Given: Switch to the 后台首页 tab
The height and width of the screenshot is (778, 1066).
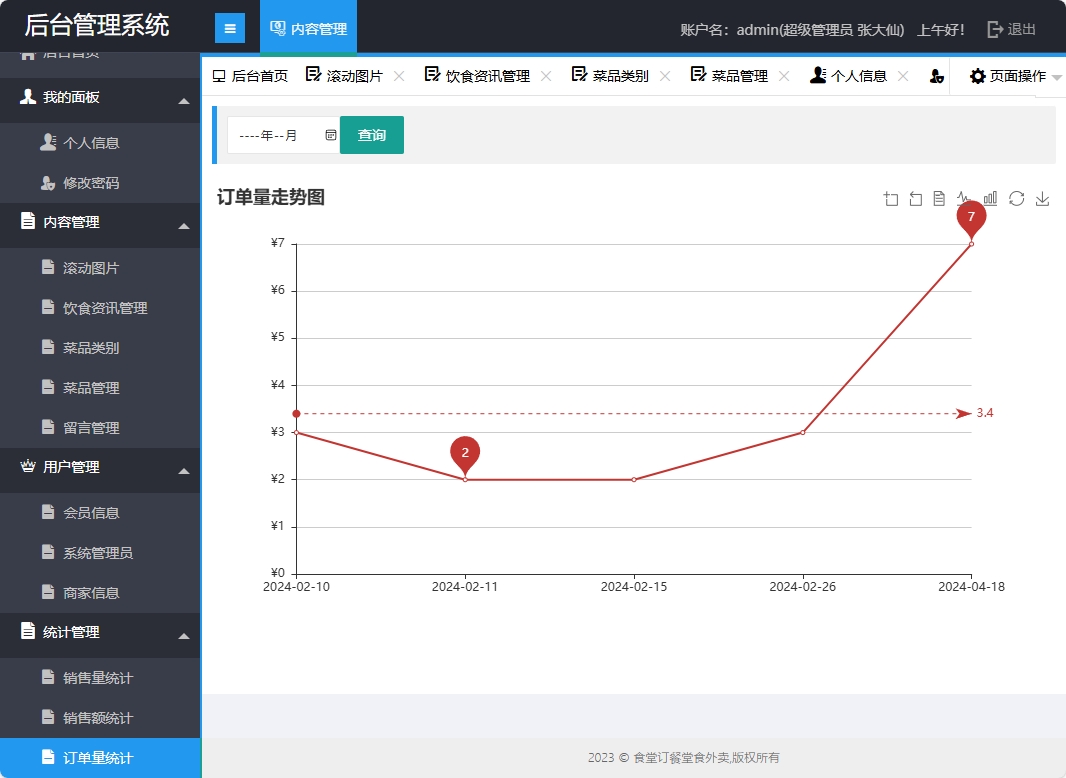Looking at the screenshot, I should (x=250, y=76).
